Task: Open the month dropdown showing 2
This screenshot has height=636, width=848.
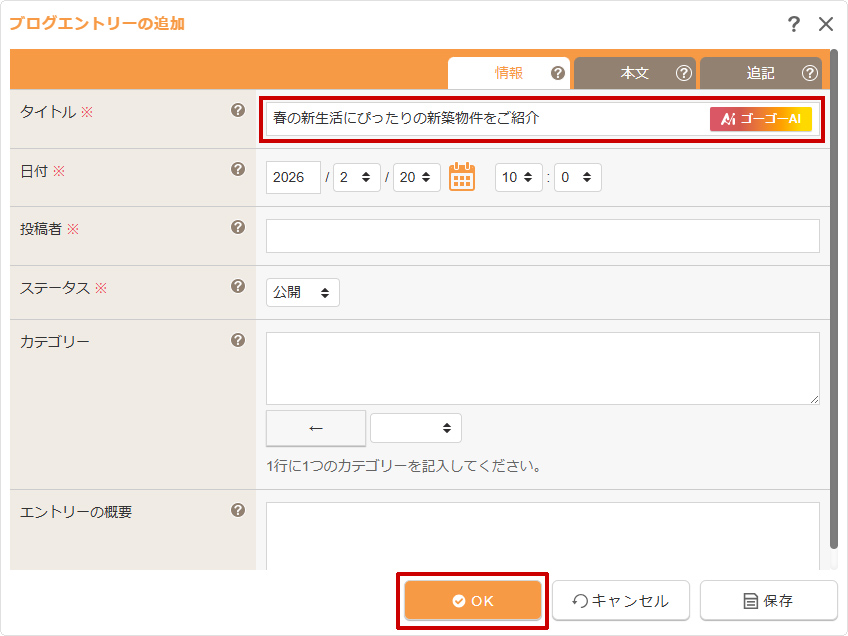Action: click(x=357, y=177)
